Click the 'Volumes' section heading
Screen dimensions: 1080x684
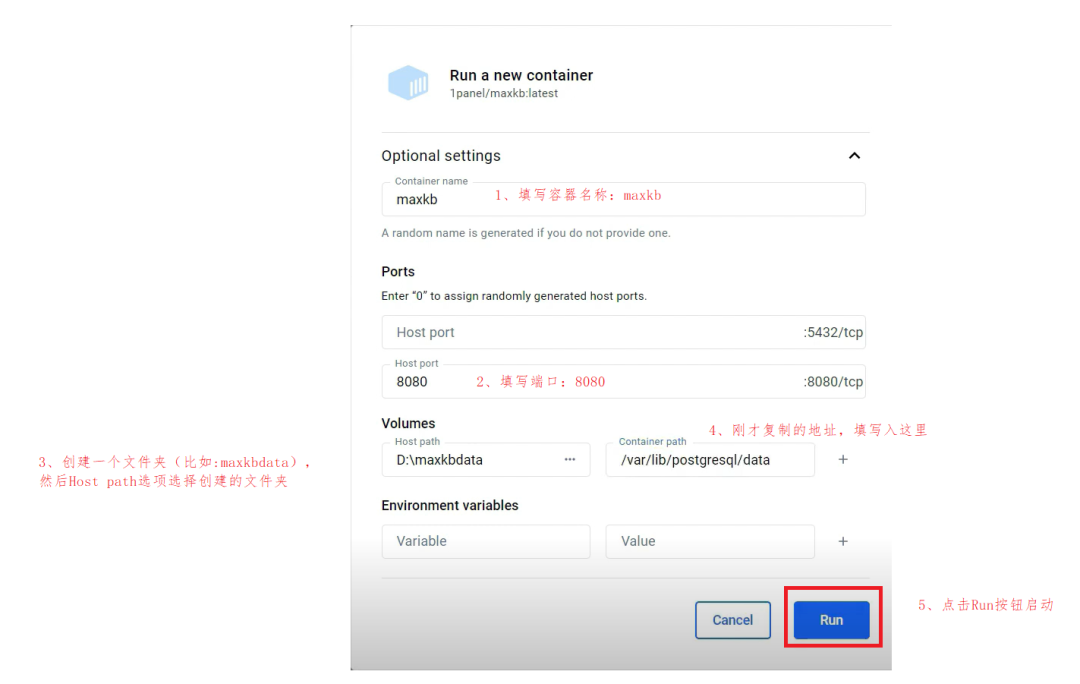click(408, 423)
